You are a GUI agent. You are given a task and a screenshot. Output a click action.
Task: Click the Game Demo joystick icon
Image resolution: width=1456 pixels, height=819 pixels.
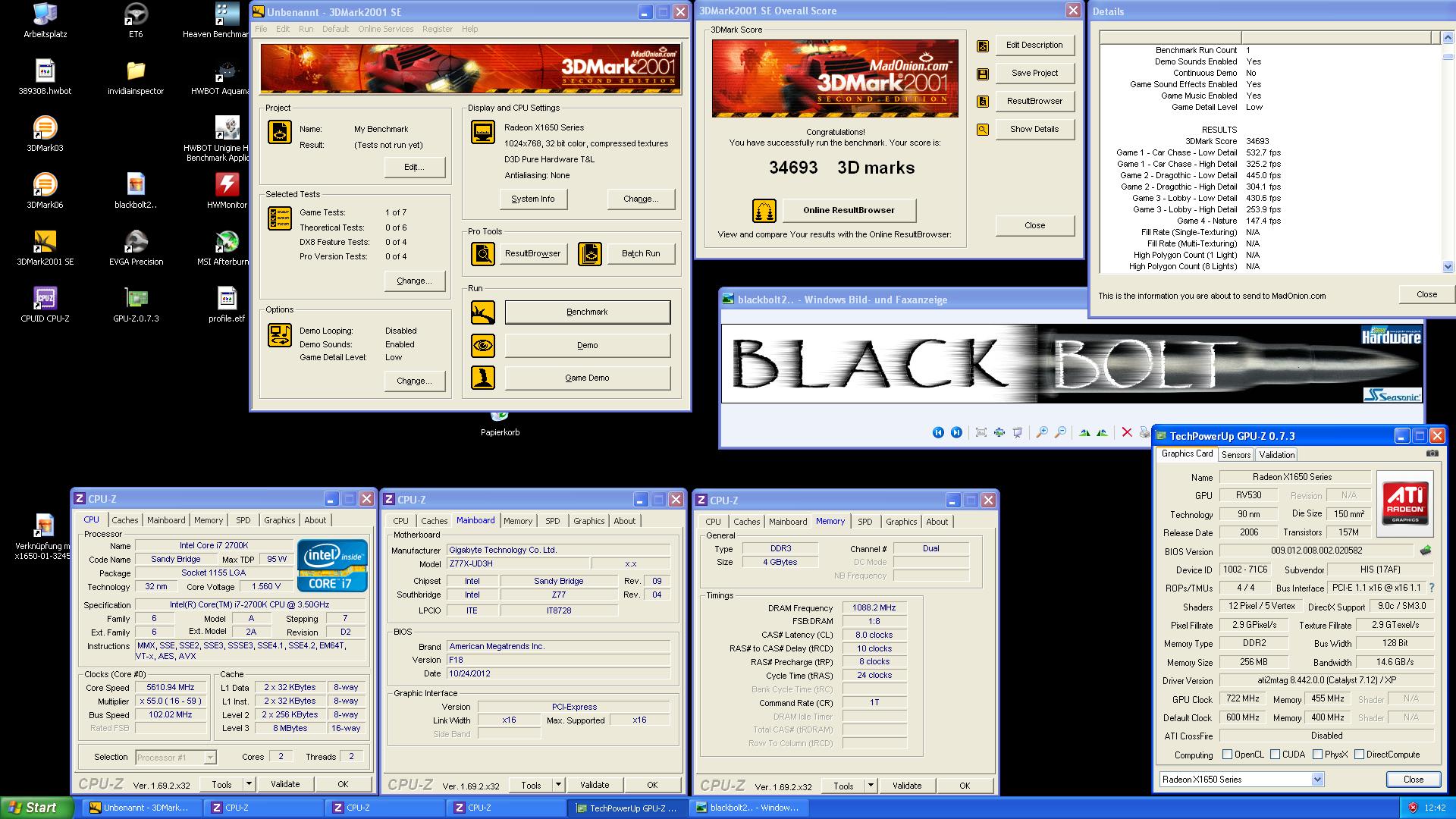coord(483,378)
